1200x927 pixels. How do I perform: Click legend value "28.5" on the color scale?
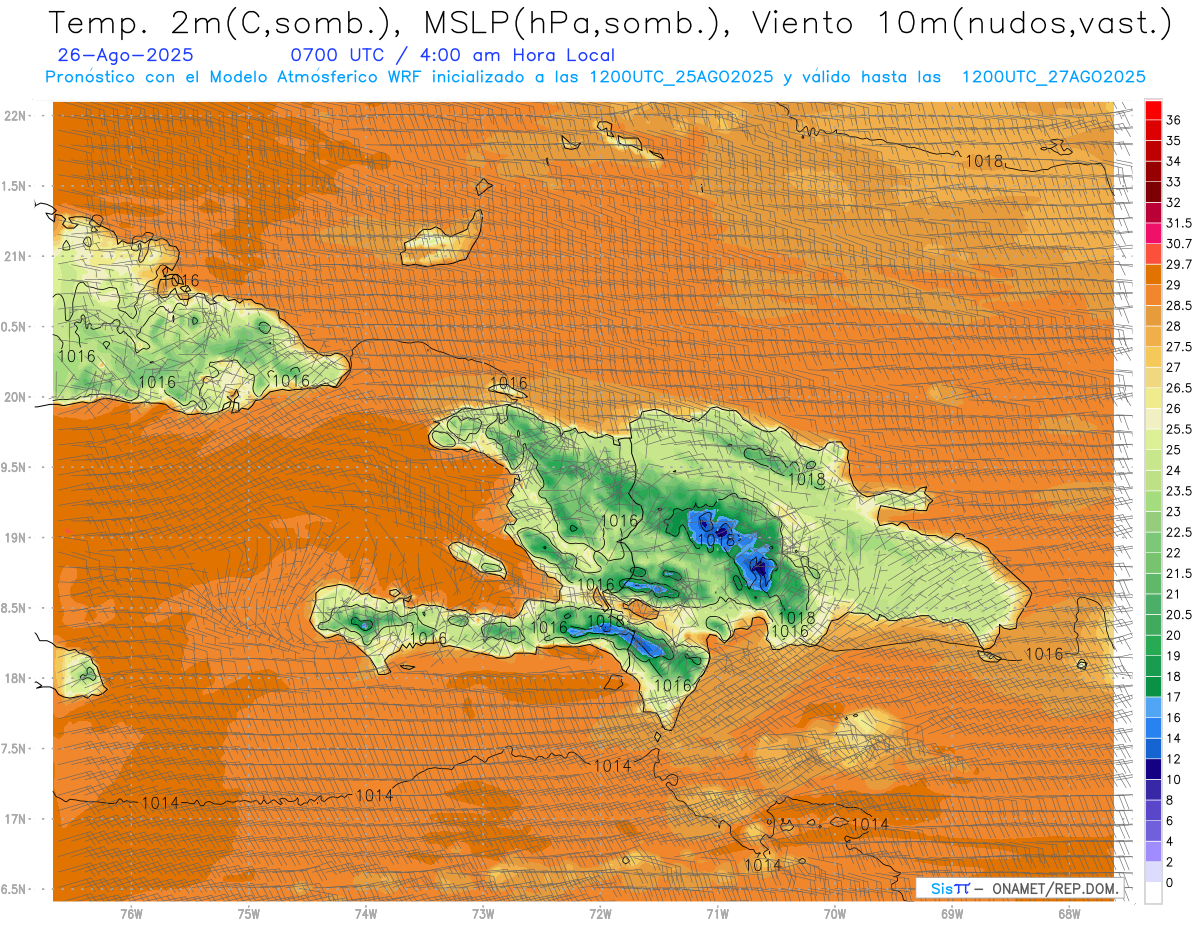pyautogui.click(x=1179, y=305)
